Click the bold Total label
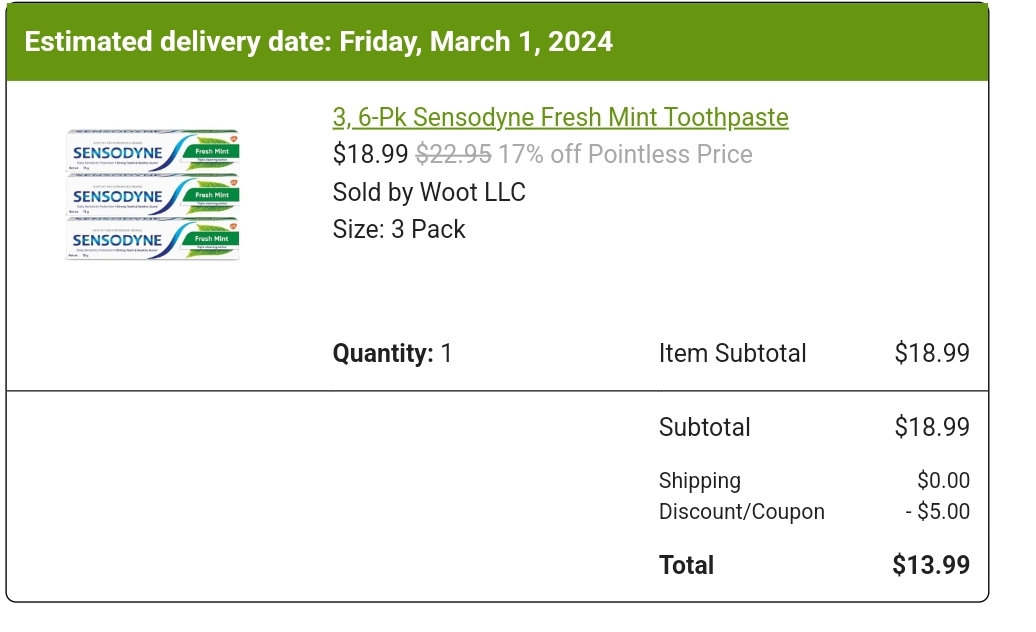Screen dimensions: 1036x632 (x=686, y=565)
